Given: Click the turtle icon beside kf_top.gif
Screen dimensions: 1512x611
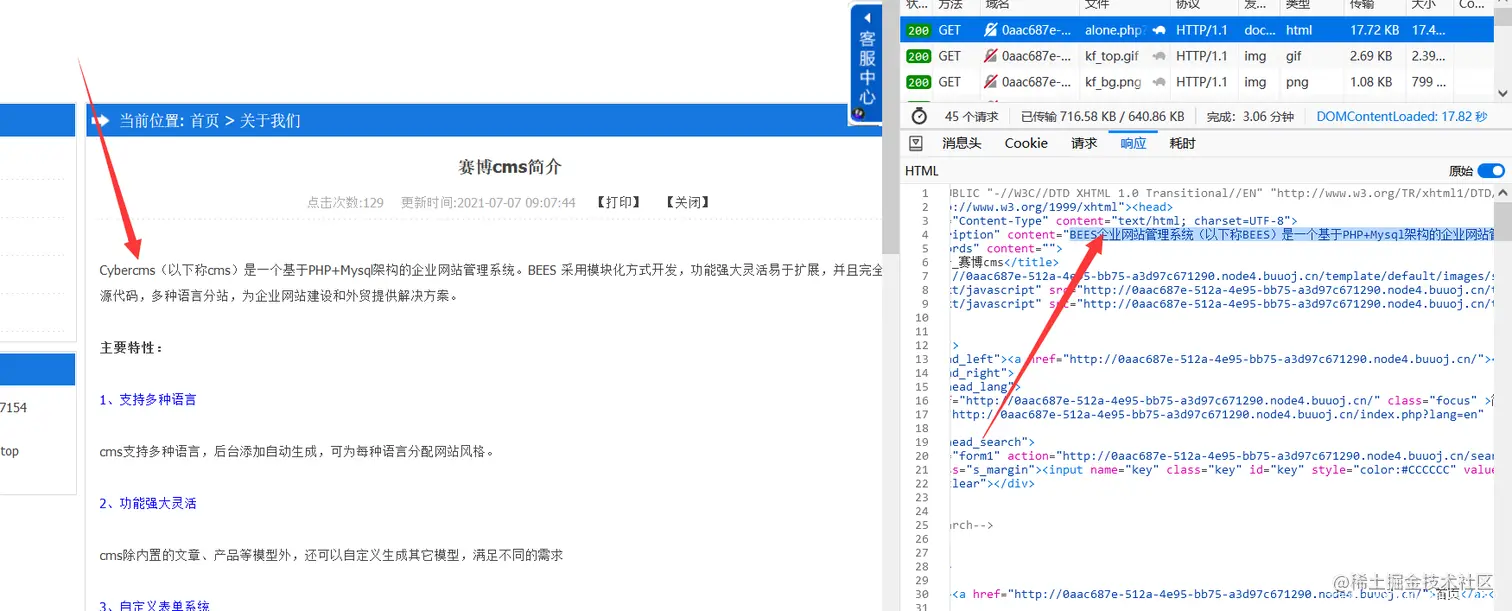Looking at the screenshot, I should (x=1159, y=56).
